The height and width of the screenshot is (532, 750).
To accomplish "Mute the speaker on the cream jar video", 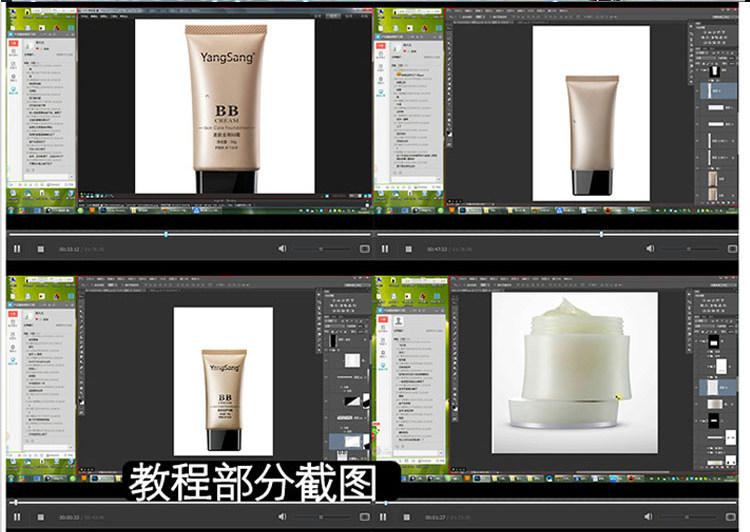I will [x=648, y=516].
